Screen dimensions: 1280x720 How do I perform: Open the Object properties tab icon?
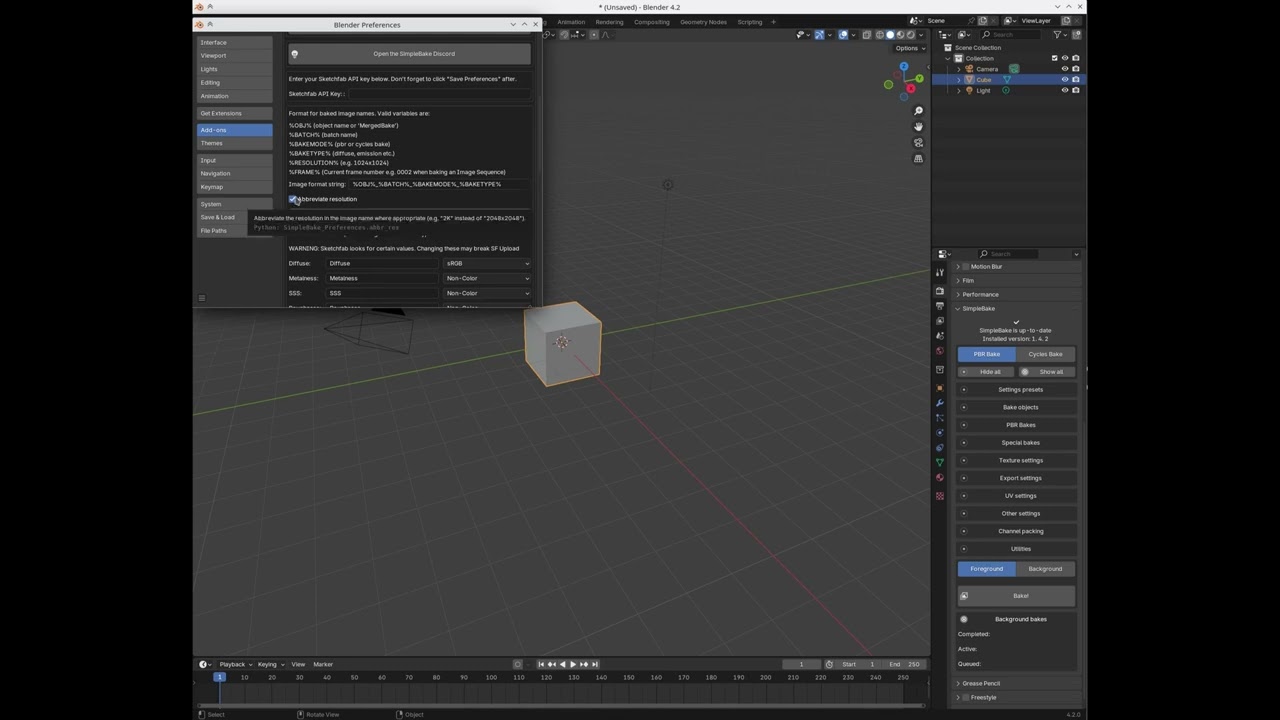pos(939,388)
